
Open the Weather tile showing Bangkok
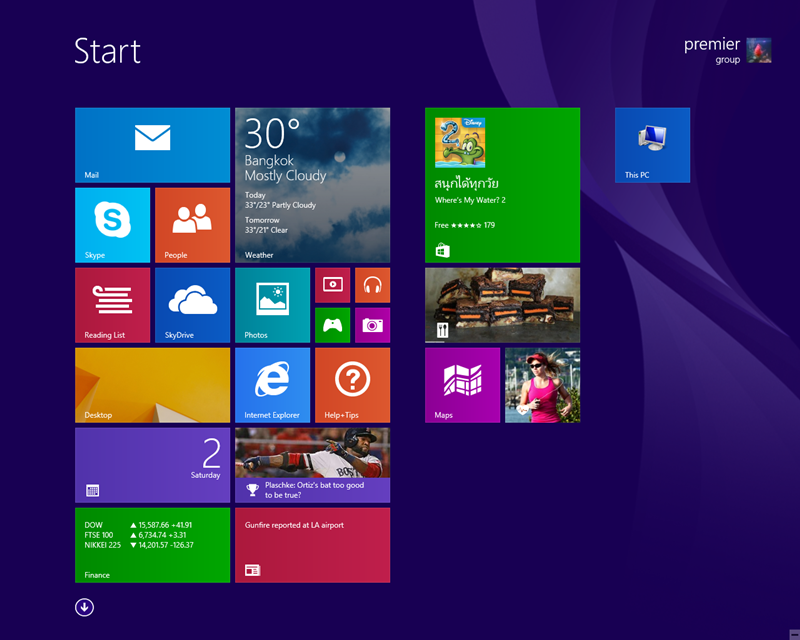point(312,185)
